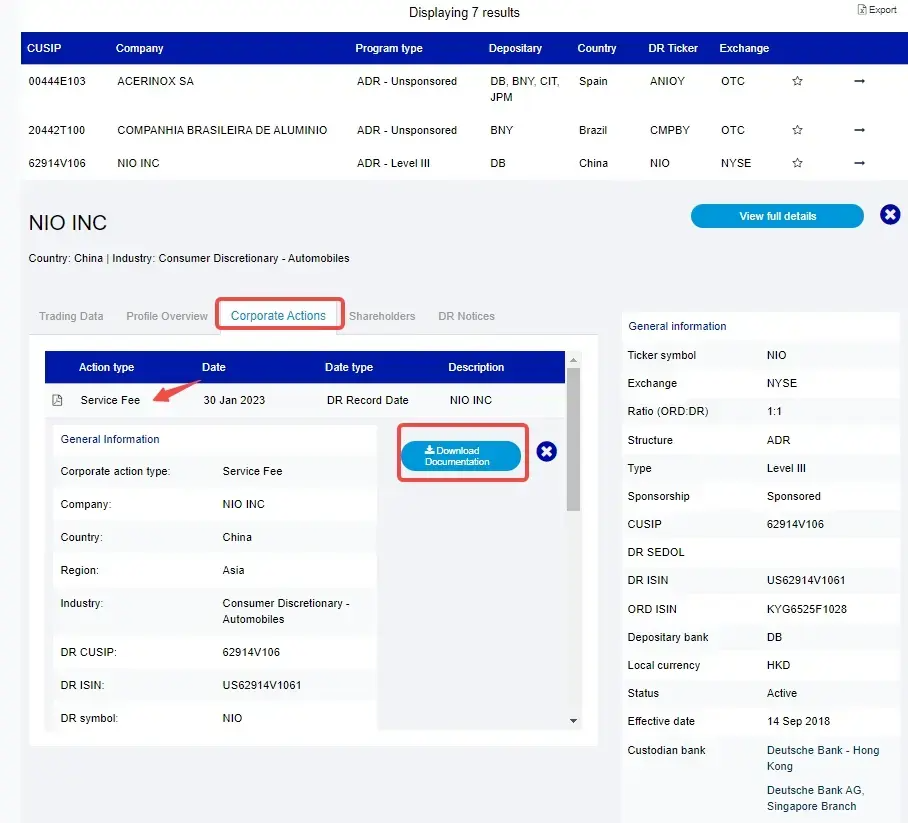Click the Service Fee document icon
The height and width of the screenshot is (823, 908).
pyautogui.click(x=58, y=400)
